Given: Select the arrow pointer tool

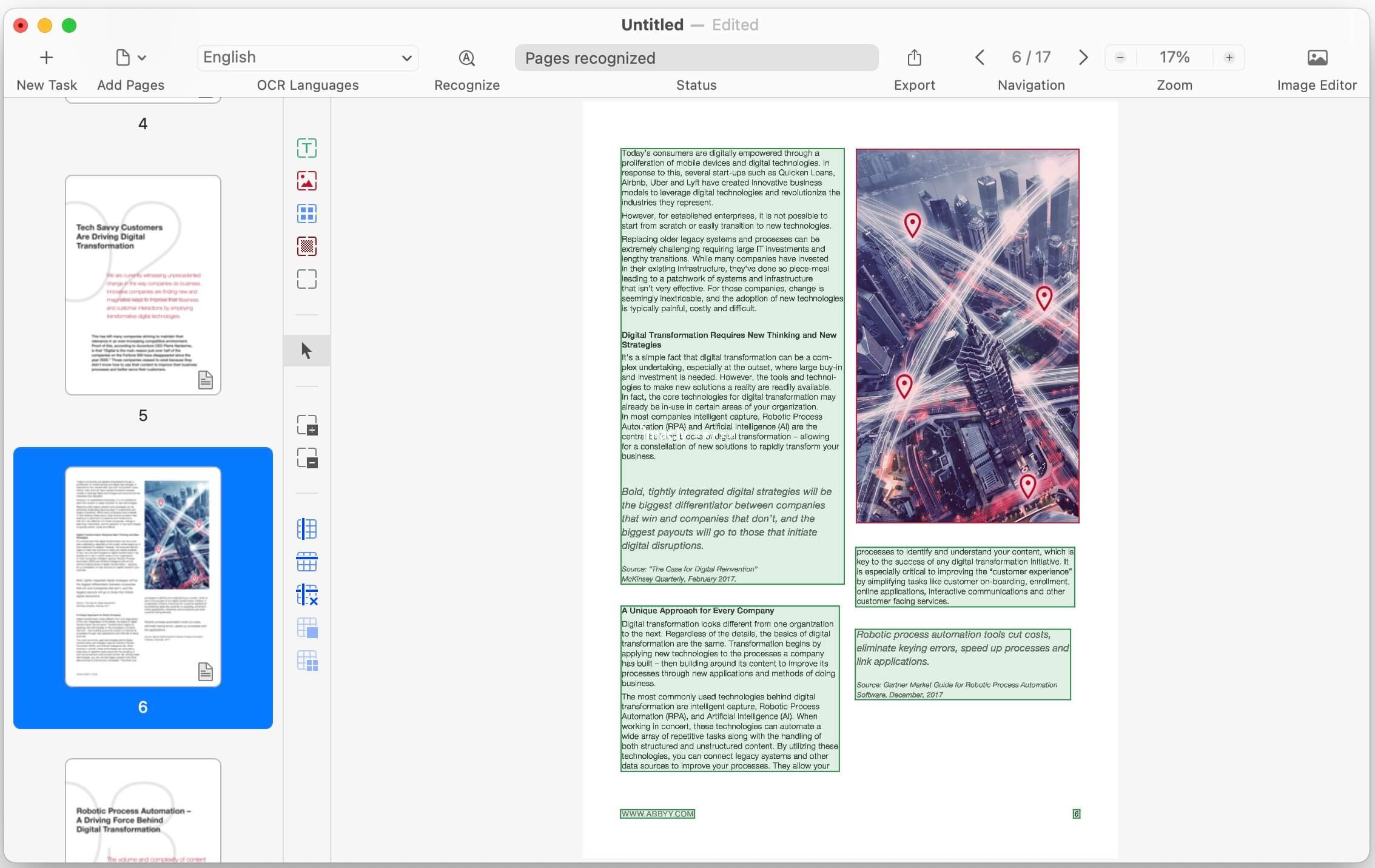Looking at the screenshot, I should tap(307, 351).
